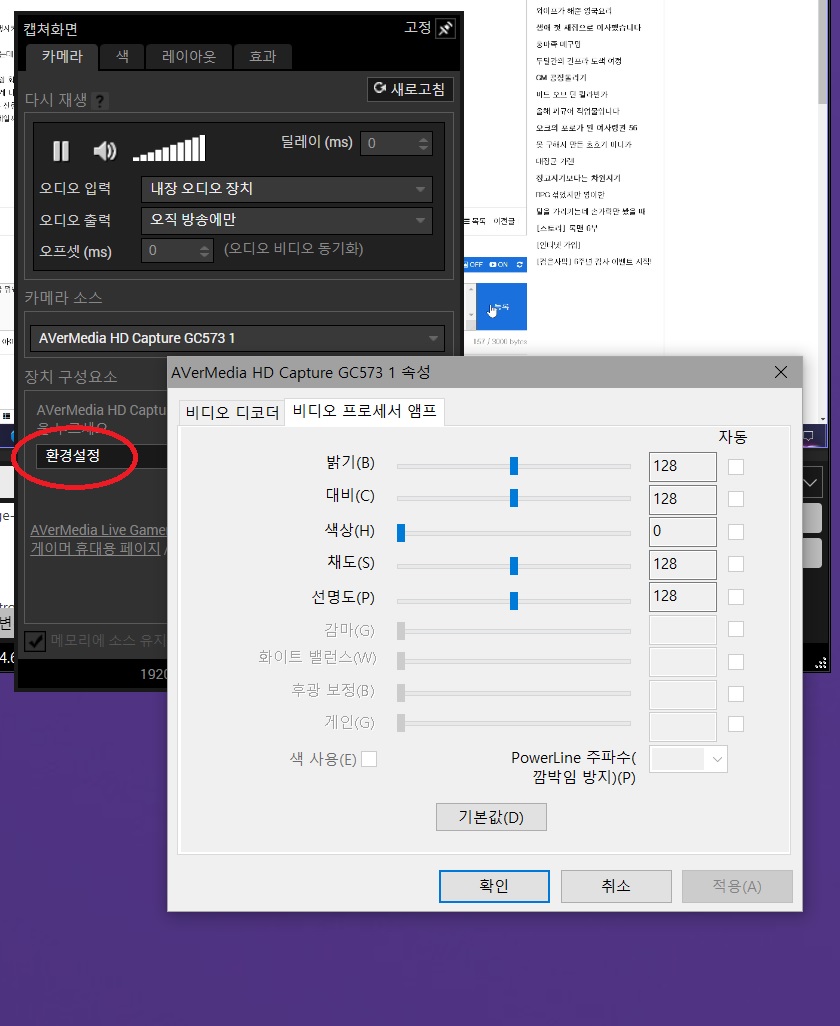The height and width of the screenshot is (1026, 840).
Task: Mute audio with the speaker icon
Action: [105, 150]
